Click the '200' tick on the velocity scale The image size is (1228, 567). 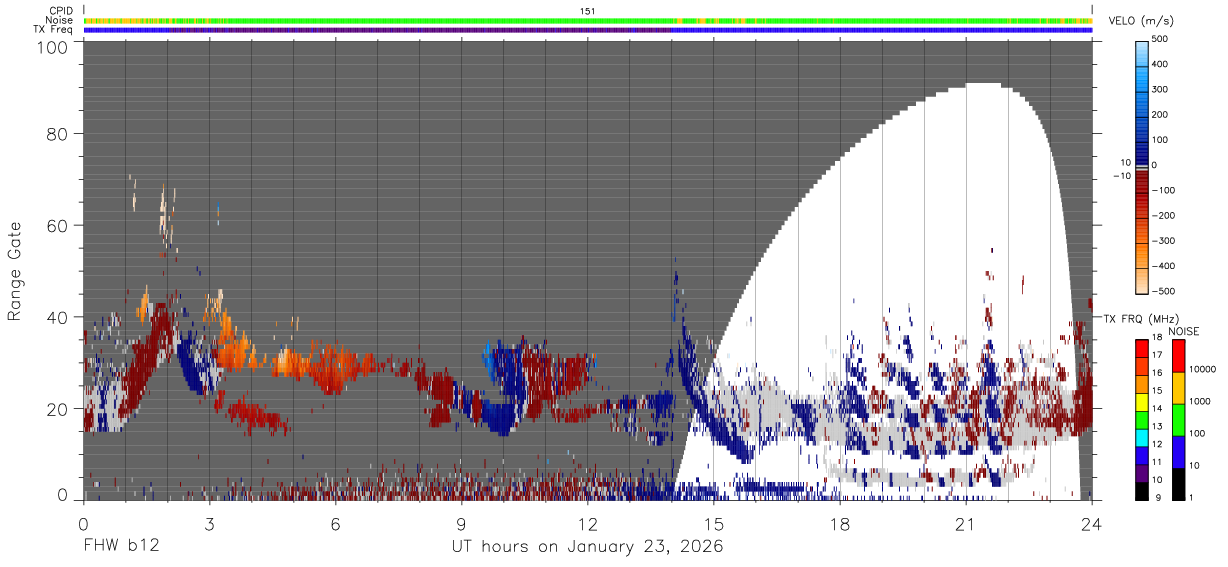coord(1162,115)
